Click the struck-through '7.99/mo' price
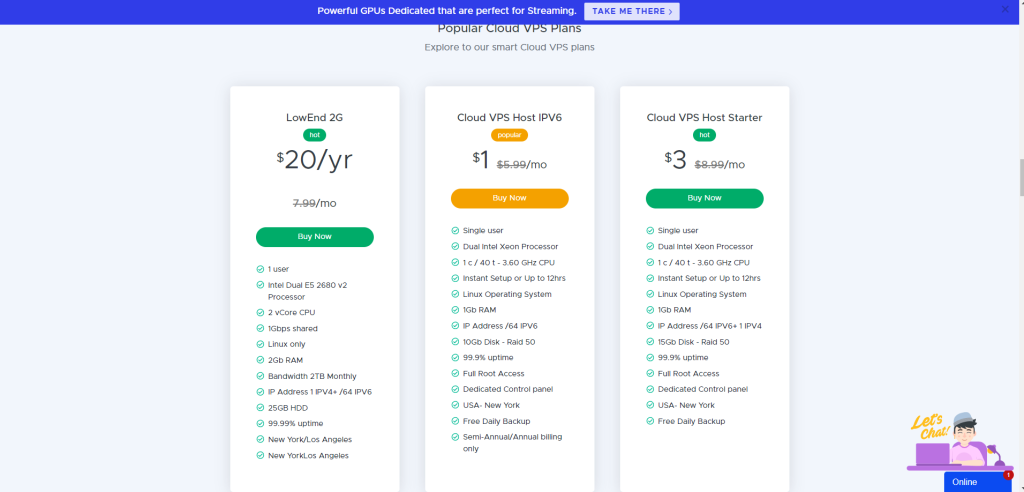The width and height of the screenshot is (1024, 492). [x=314, y=203]
